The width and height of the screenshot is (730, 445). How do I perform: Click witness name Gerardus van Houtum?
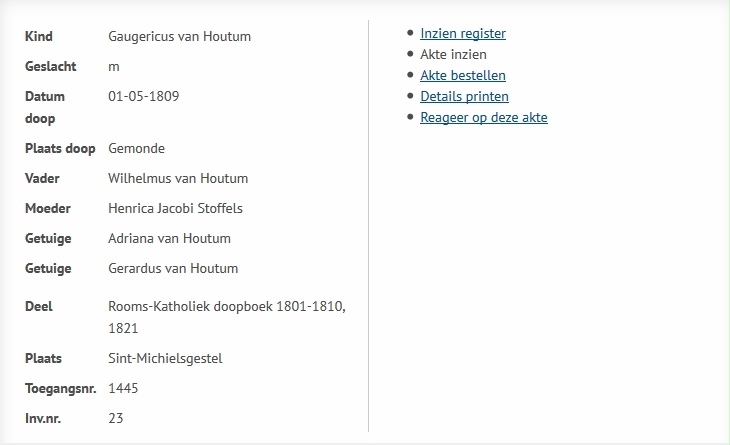pos(173,269)
